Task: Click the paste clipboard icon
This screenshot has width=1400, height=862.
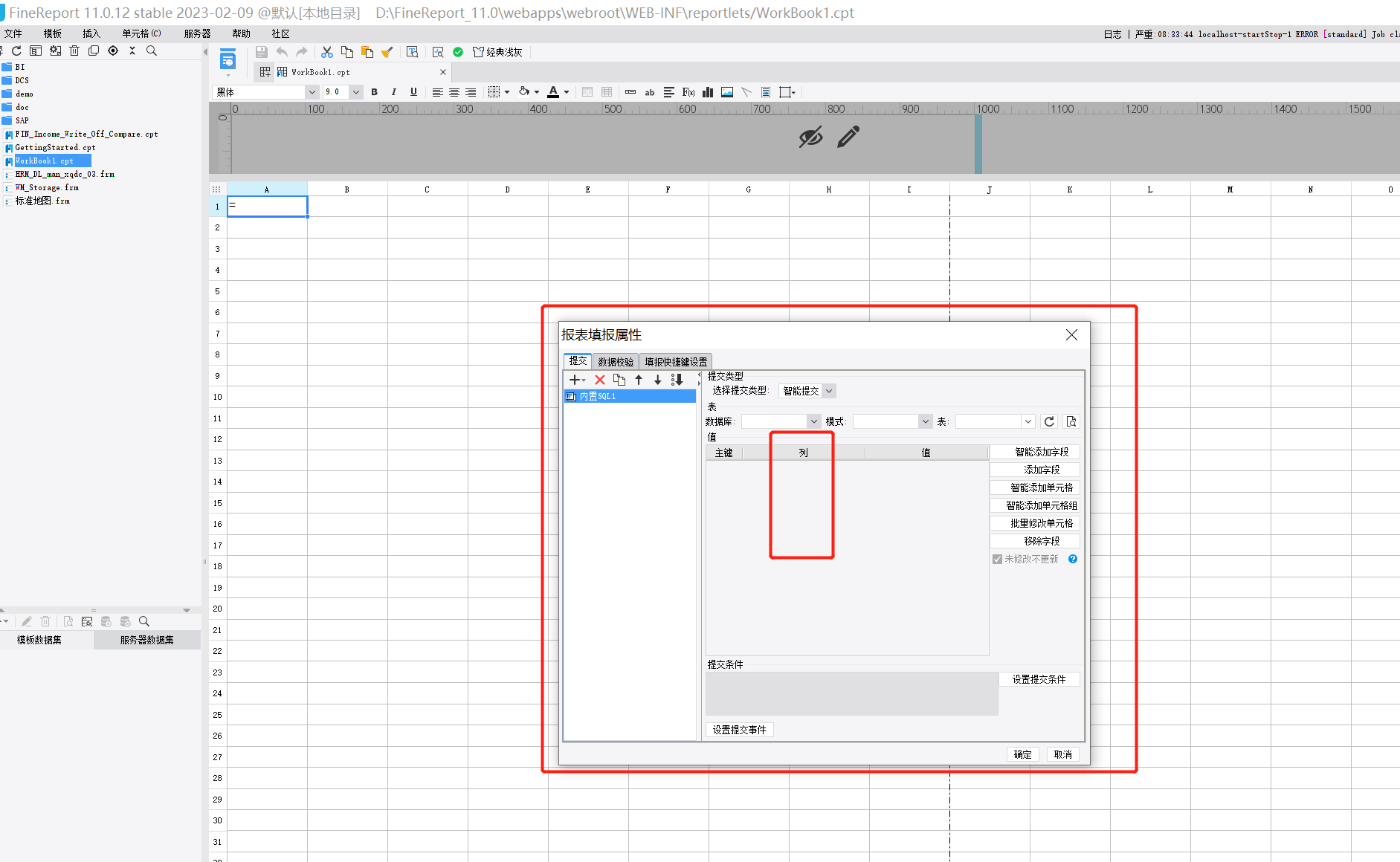Action: [x=367, y=52]
